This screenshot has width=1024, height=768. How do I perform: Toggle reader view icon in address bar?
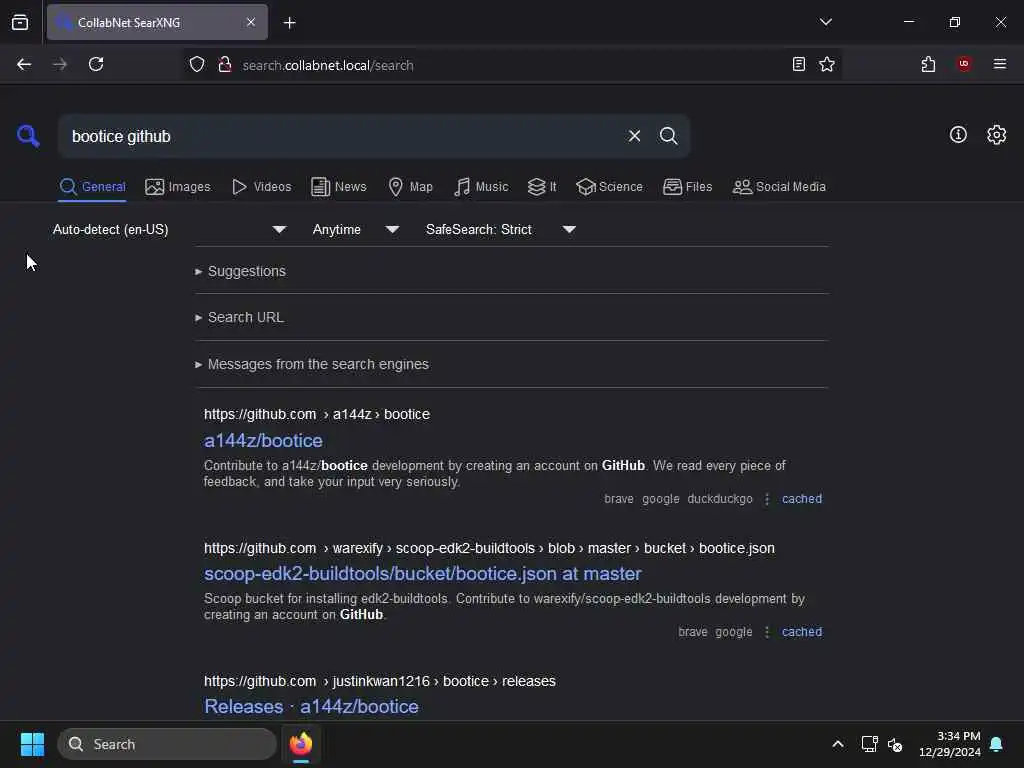pos(798,64)
